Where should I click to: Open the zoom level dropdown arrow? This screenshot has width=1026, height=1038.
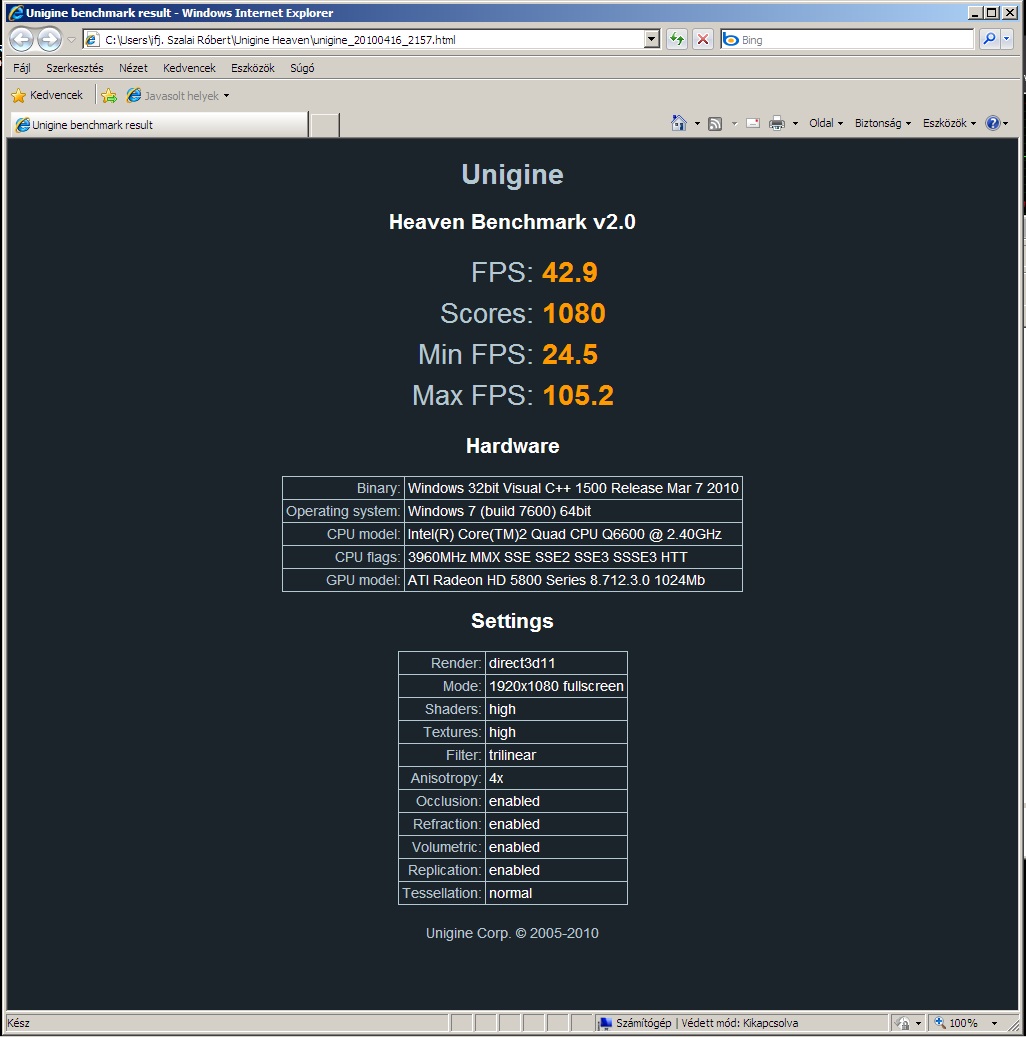click(994, 1023)
